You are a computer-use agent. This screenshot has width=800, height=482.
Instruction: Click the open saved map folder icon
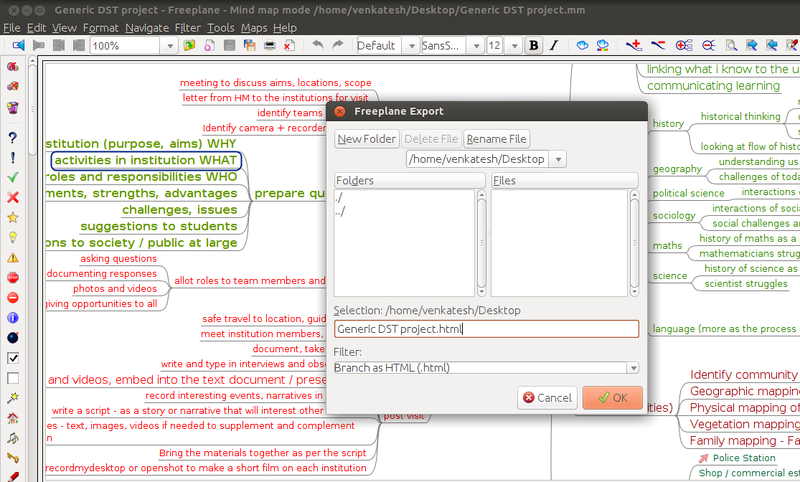pyautogui.click(x=189, y=45)
